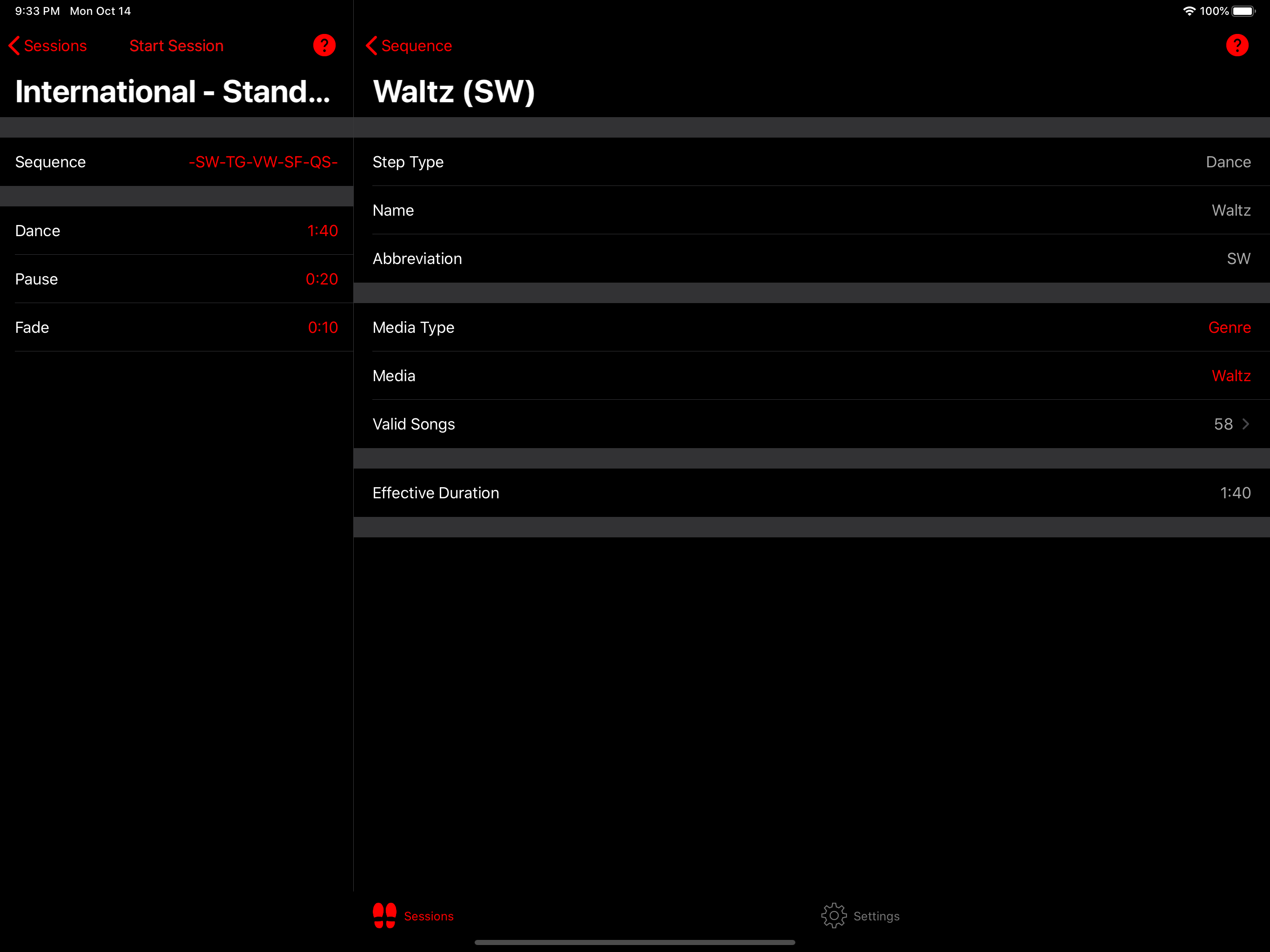
Task: Tap the 9:33 PM clock
Action: (x=37, y=11)
